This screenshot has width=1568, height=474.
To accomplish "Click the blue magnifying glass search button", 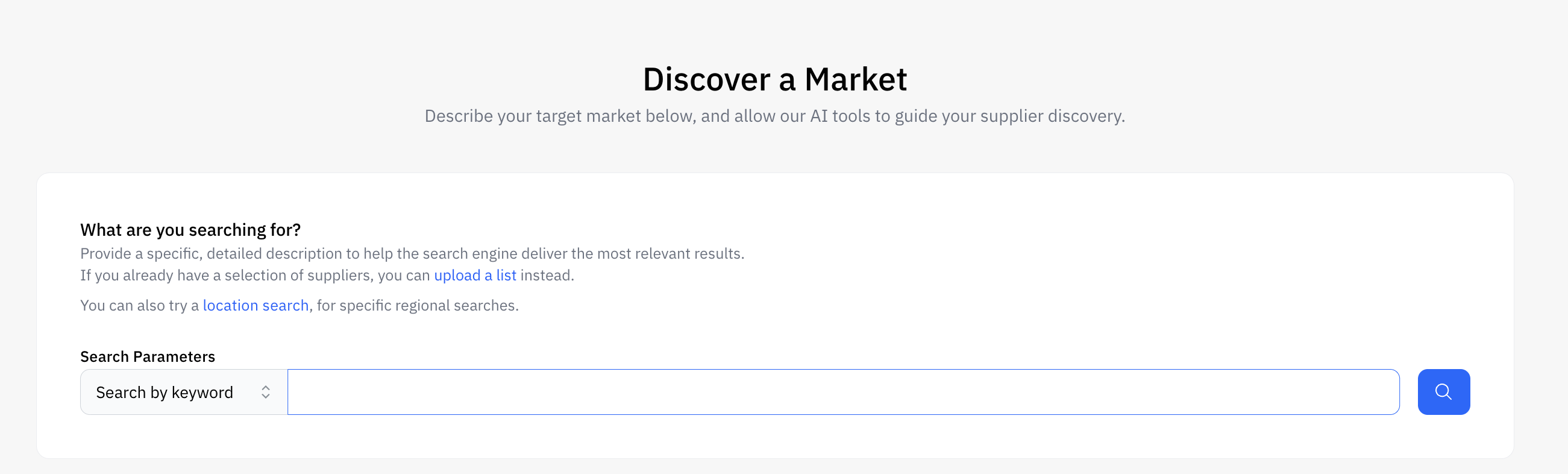I will click(1443, 392).
